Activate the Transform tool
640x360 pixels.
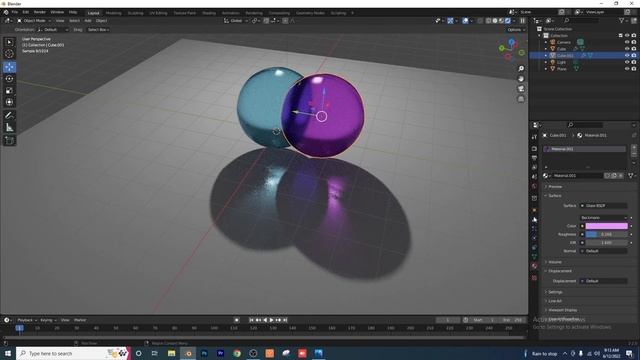coord(9,102)
